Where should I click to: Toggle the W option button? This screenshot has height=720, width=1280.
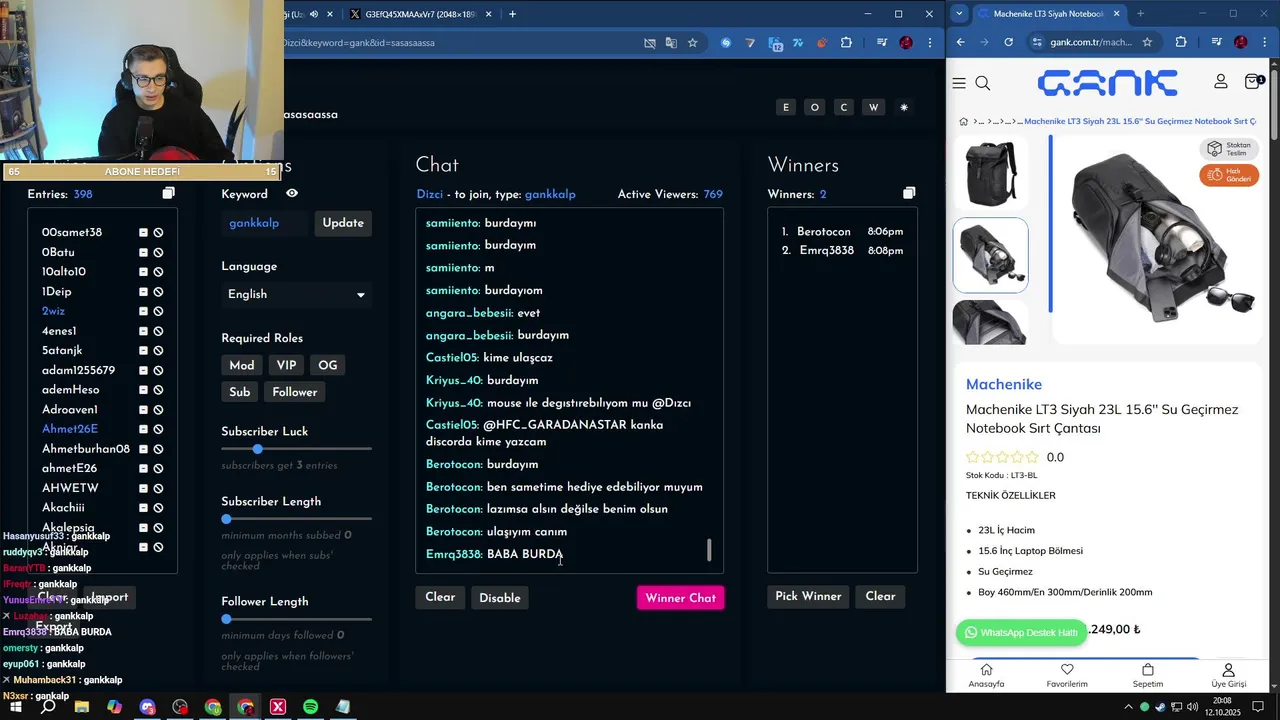tap(874, 107)
